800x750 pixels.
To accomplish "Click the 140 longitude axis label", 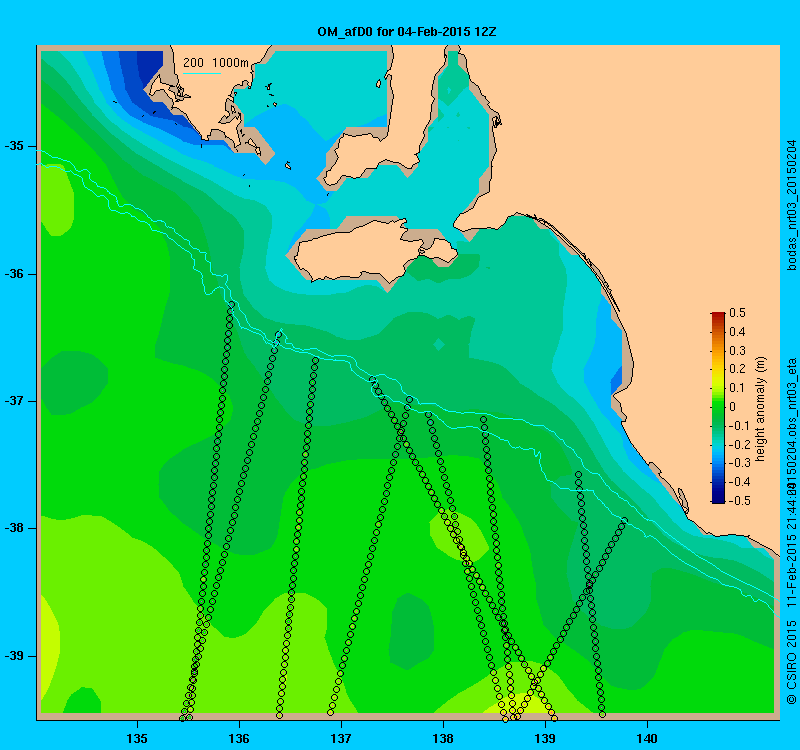I will point(647,738).
